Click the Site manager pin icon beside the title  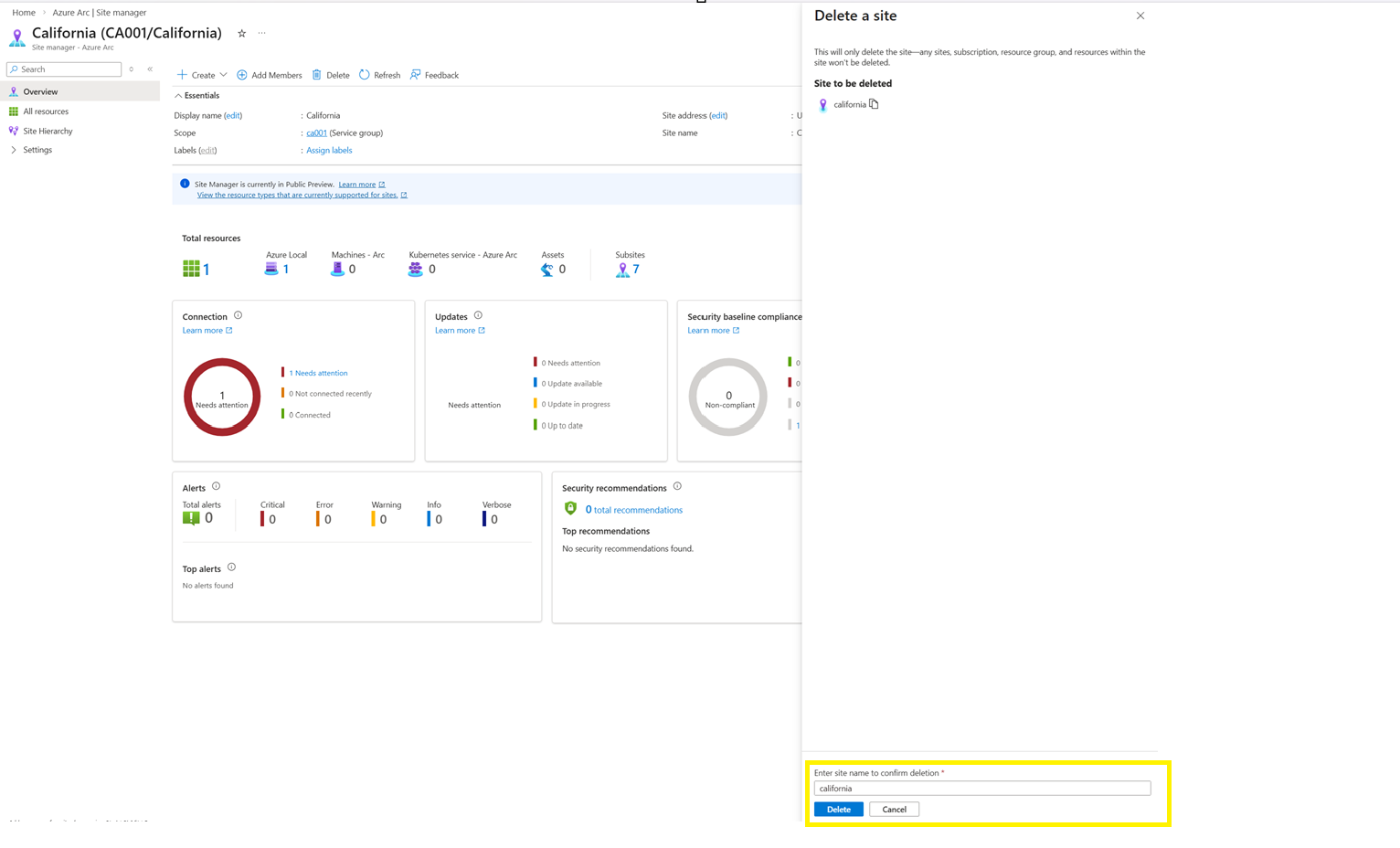(17, 37)
